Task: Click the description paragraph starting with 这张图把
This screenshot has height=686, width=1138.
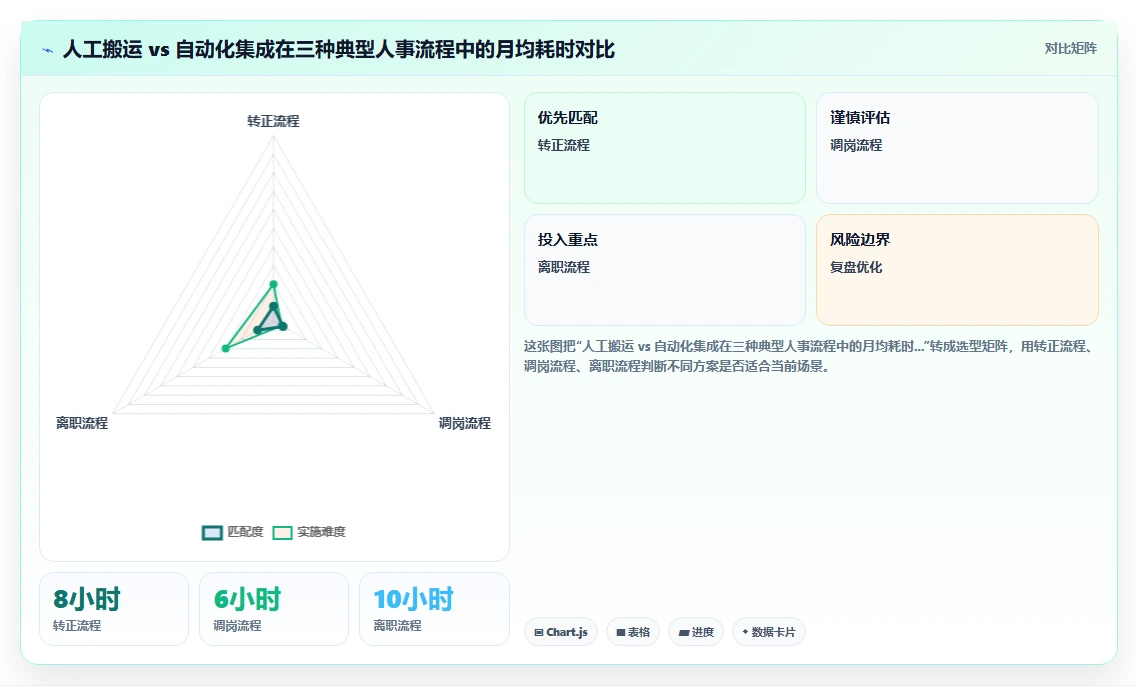Action: [x=810, y=356]
